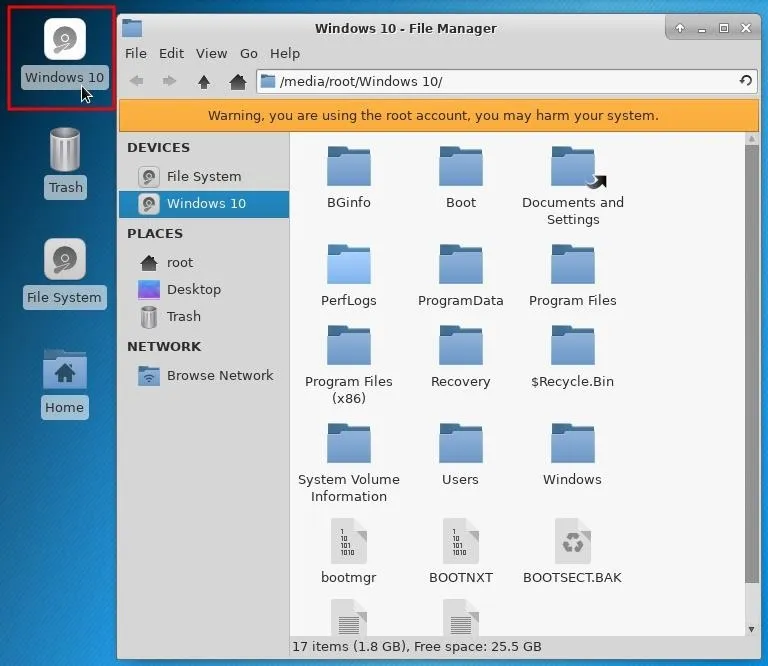Image resolution: width=768 pixels, height=666 pixels.
Task: Open the Edit menu
Action: [x=171, y=53]
